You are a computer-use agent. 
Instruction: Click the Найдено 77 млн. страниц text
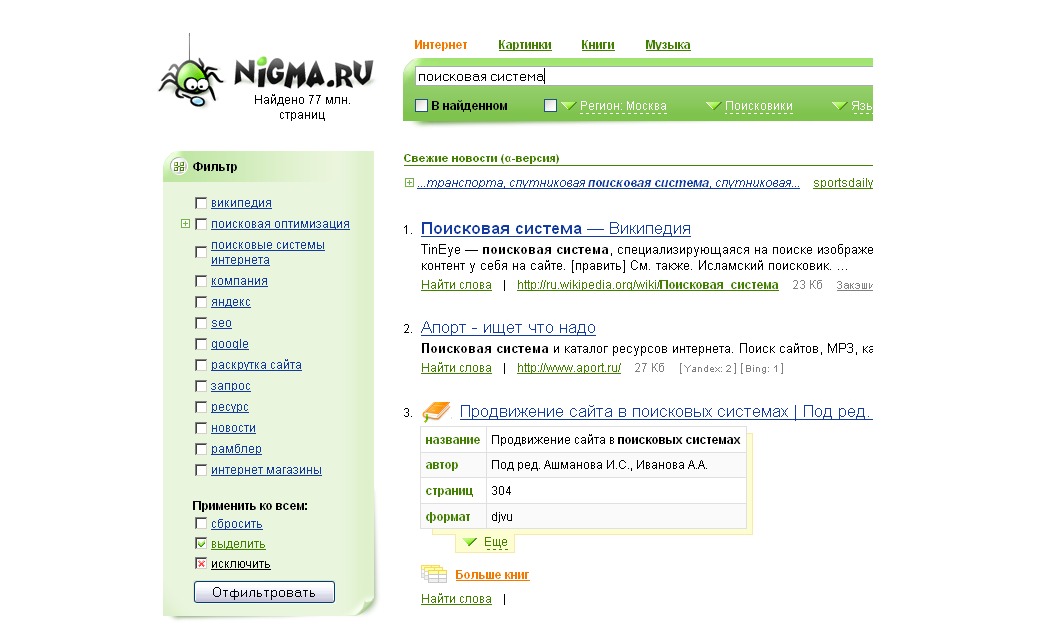click(x=302, y=107)
